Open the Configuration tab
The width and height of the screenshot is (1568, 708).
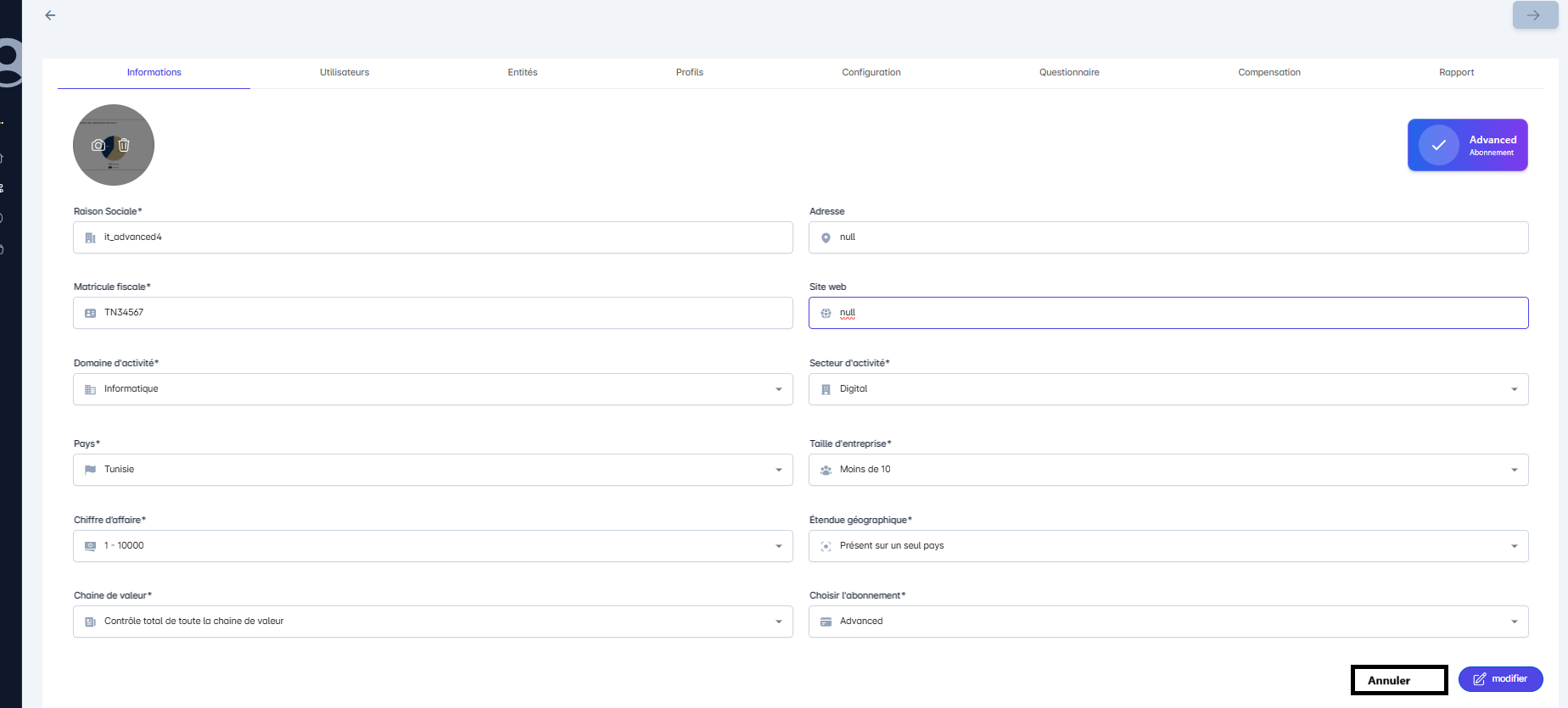pyautogui.click(x=871, y=72)
